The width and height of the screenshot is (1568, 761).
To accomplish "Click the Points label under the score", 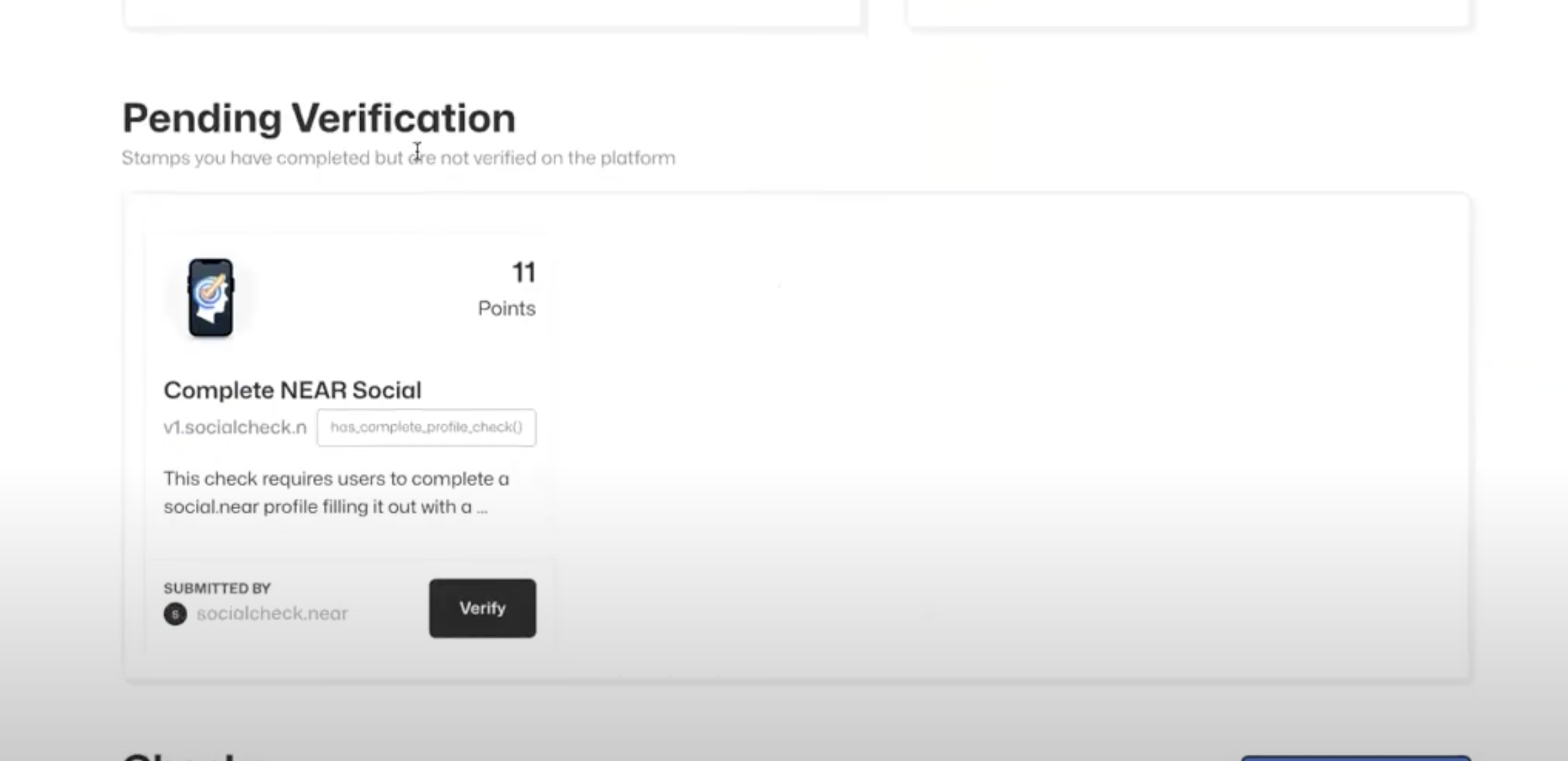I will coord(507,309).
